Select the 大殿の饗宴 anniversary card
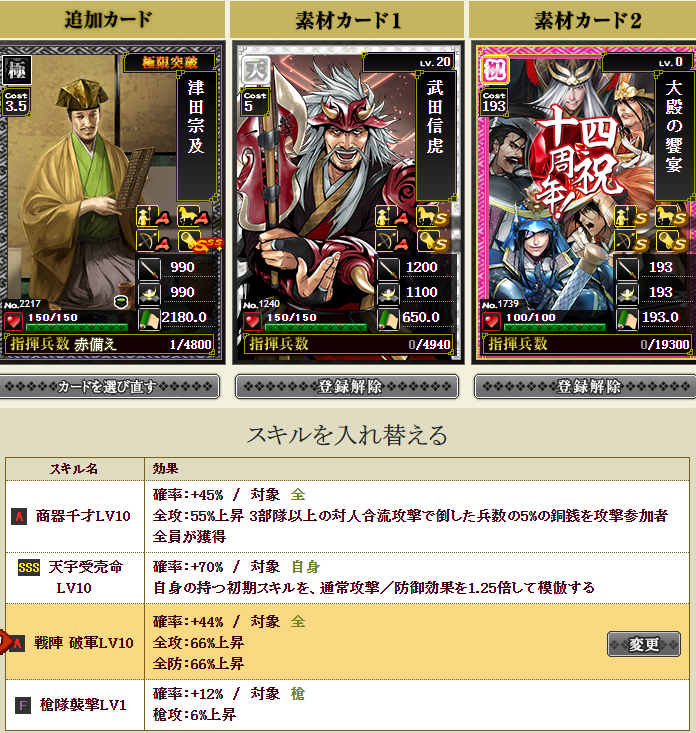Viewport: 696px width, 733px height. click(584, 202)
